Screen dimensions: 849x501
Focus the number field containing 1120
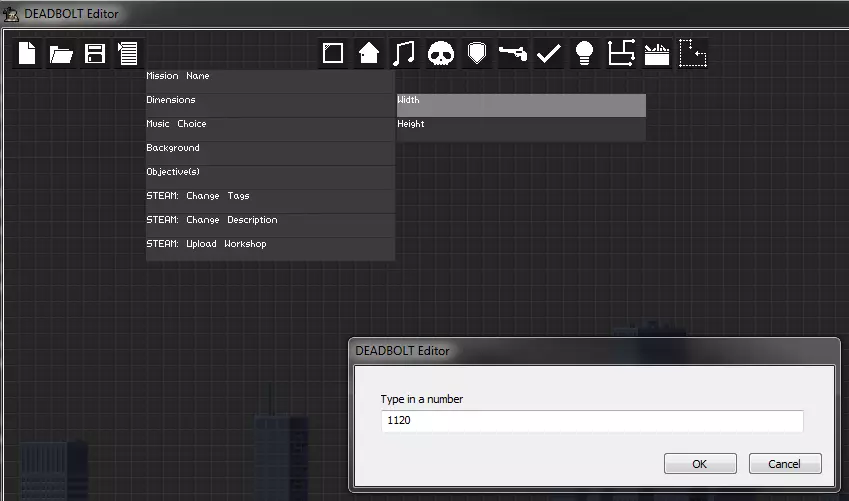coord(592,421)
